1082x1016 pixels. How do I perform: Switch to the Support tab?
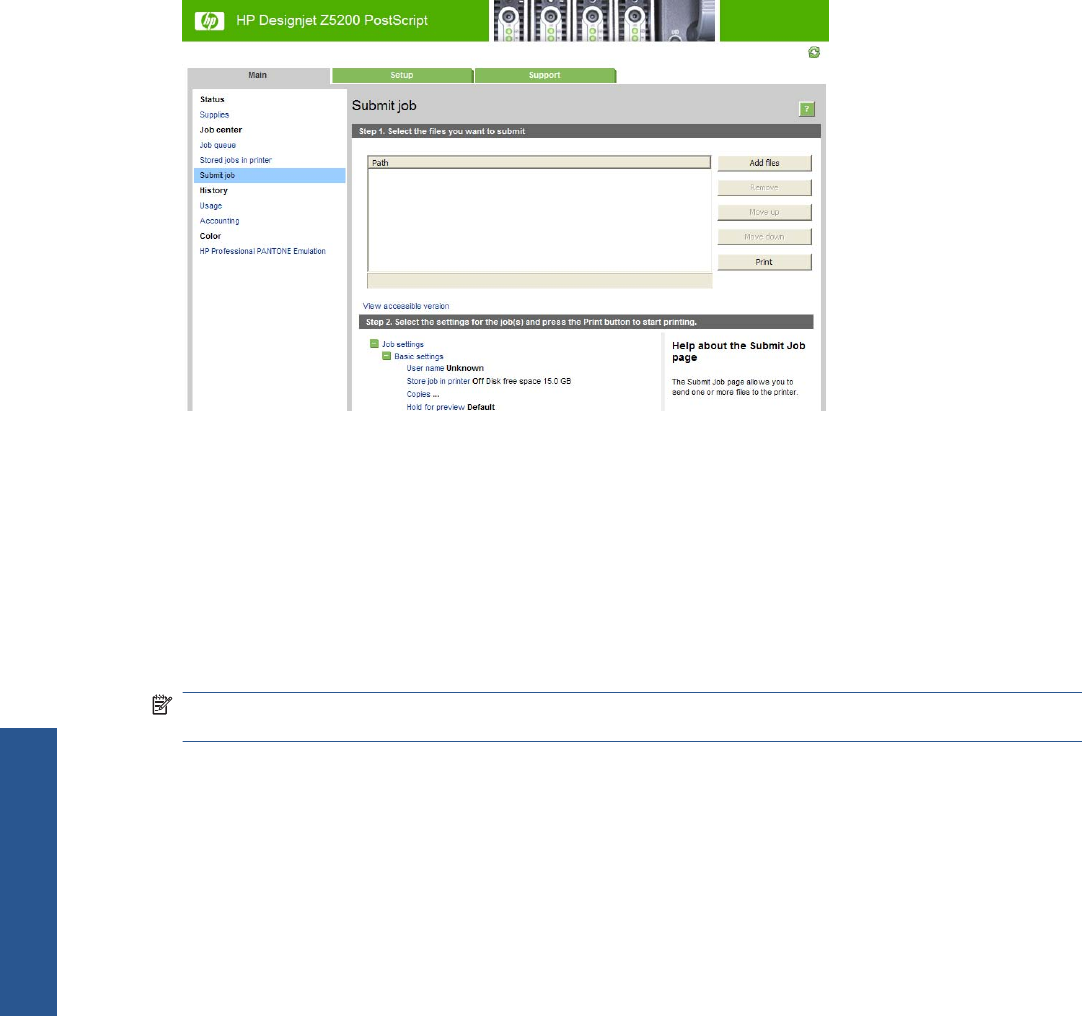click(x=544, y=75)
